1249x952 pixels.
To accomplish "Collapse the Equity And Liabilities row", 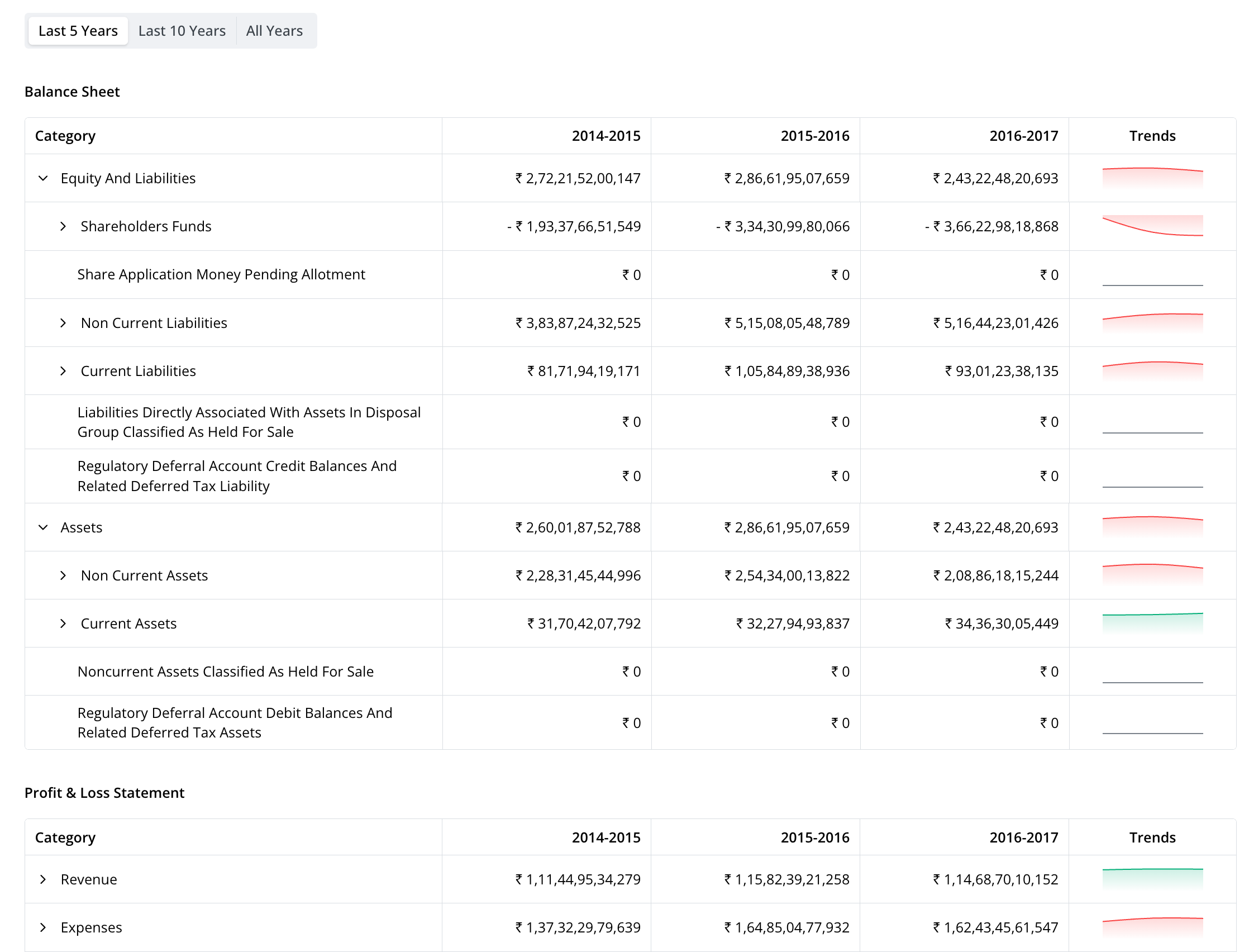I will (x=43, y=179).
